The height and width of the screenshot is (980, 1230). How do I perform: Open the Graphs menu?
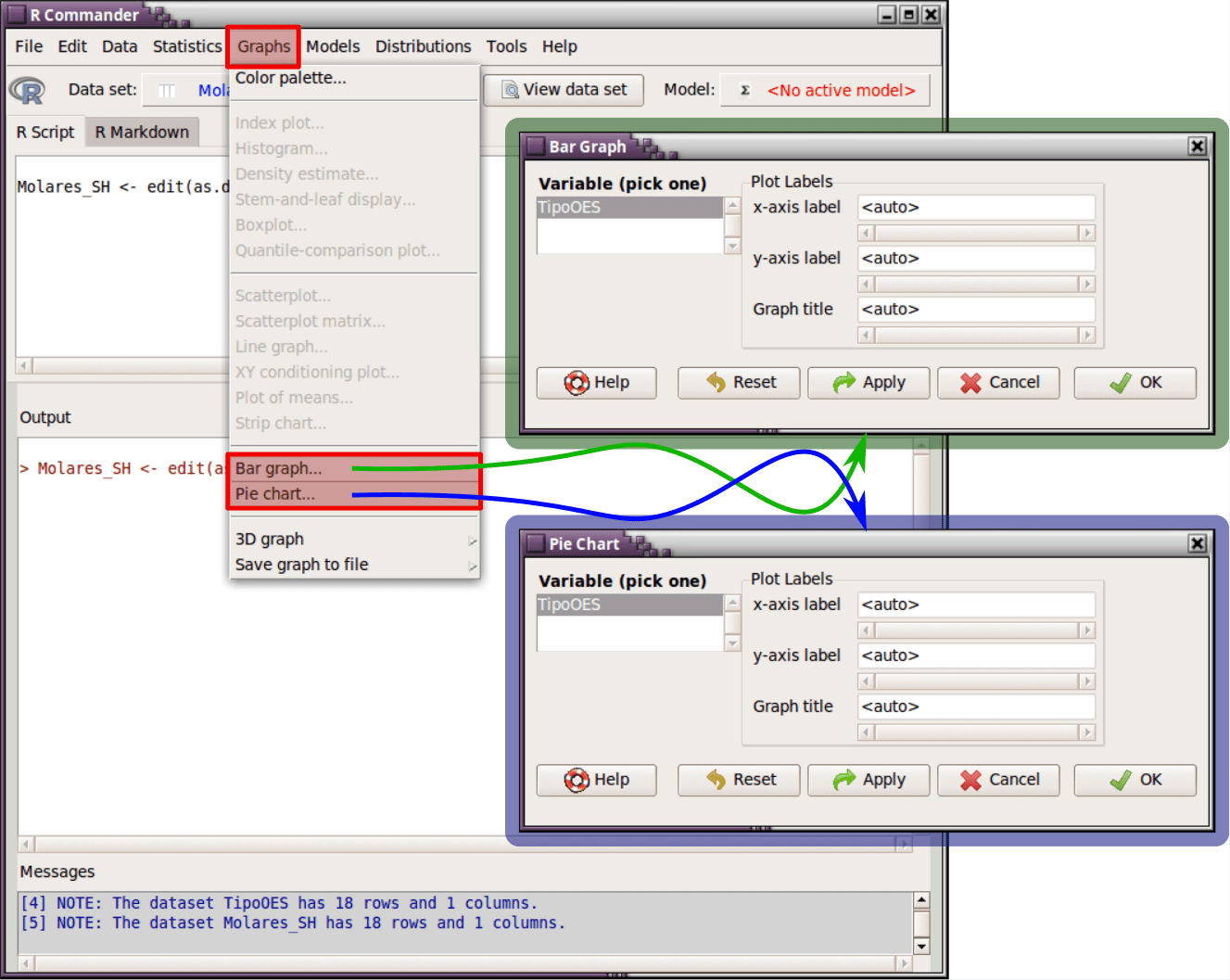pos(263,46)
